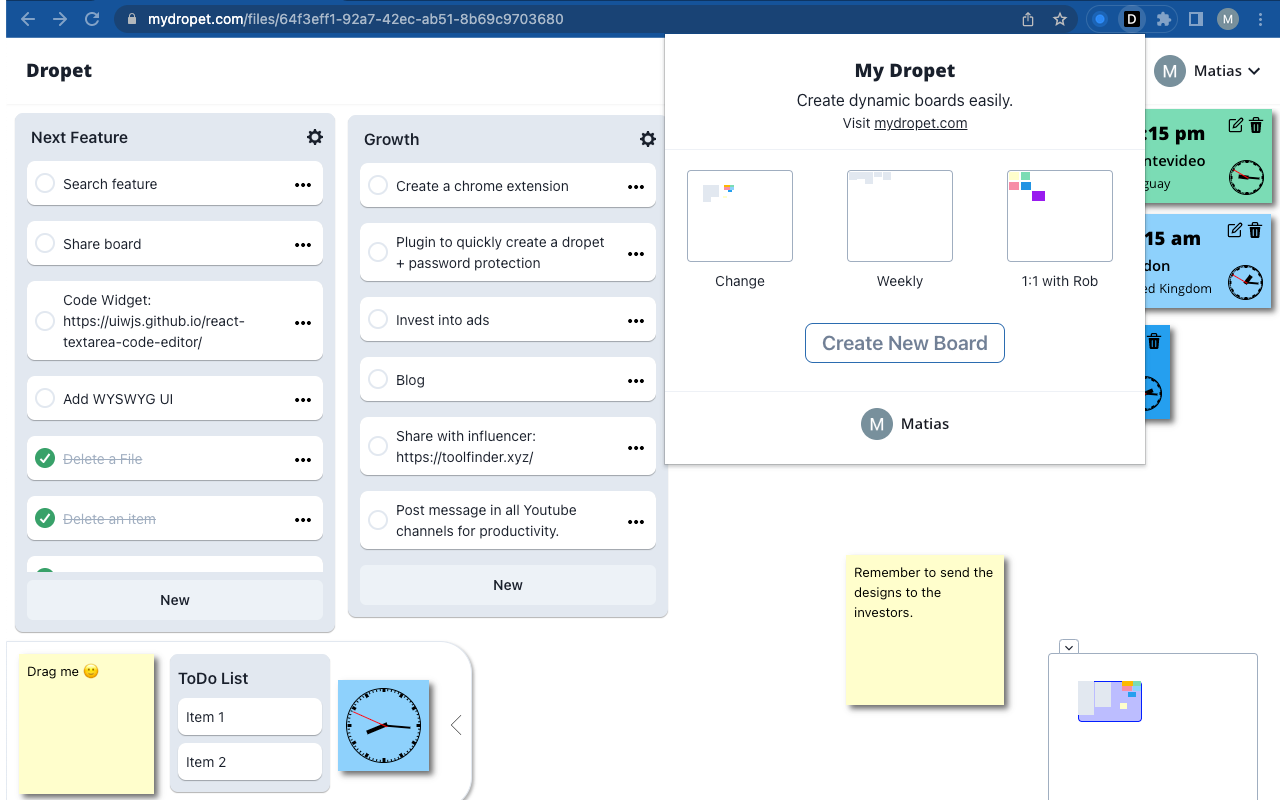Reload the page
Screen dimensions: 1280x800
[x=92, y=19]
